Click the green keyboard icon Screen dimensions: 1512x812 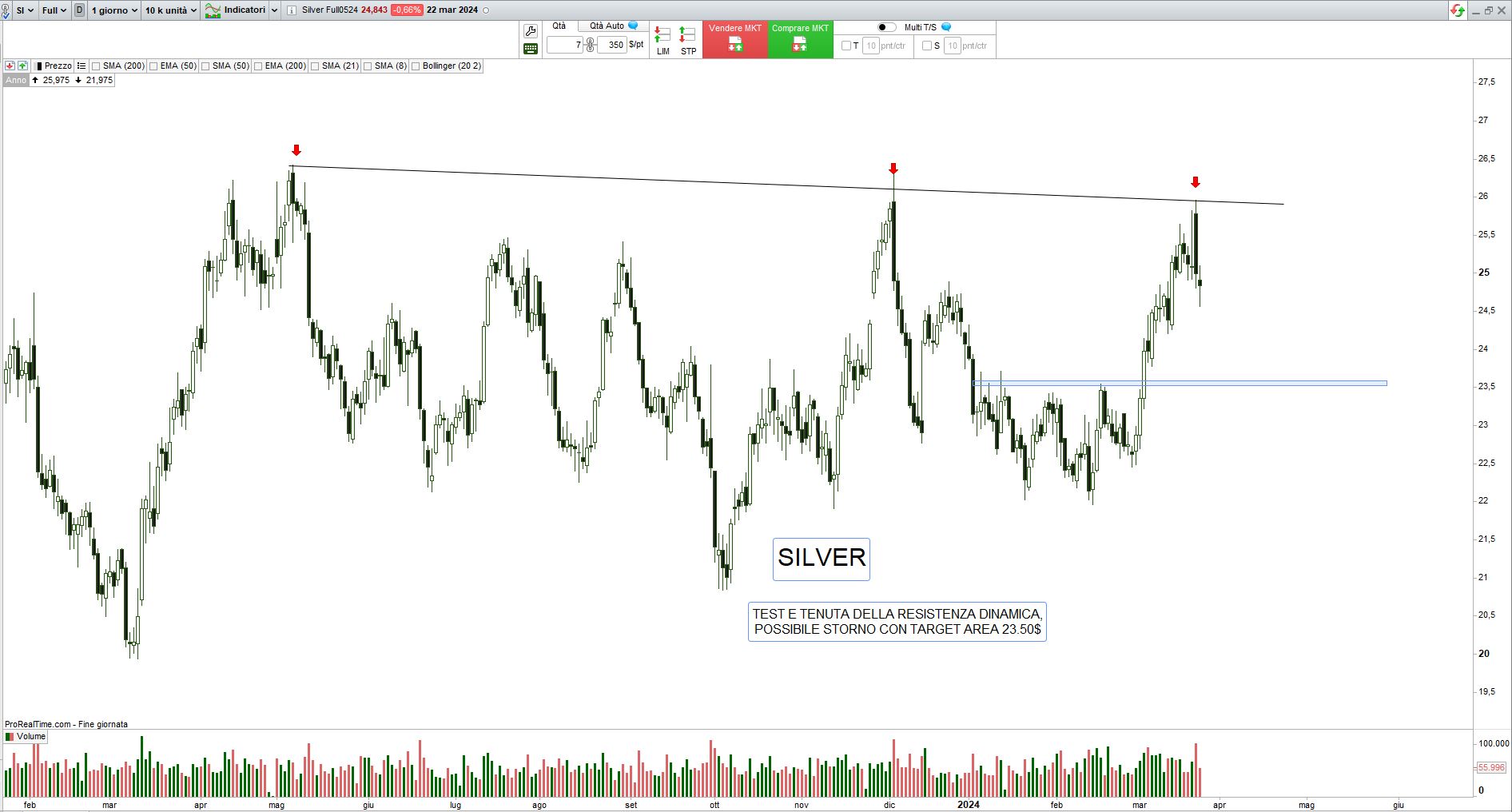pyautogui.click(x=531, y=49)
